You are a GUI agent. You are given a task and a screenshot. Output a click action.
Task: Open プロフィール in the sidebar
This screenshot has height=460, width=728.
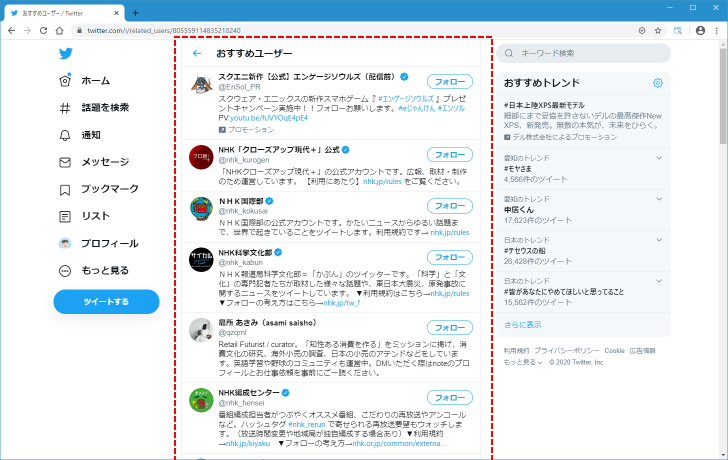[x=110, y=243]
